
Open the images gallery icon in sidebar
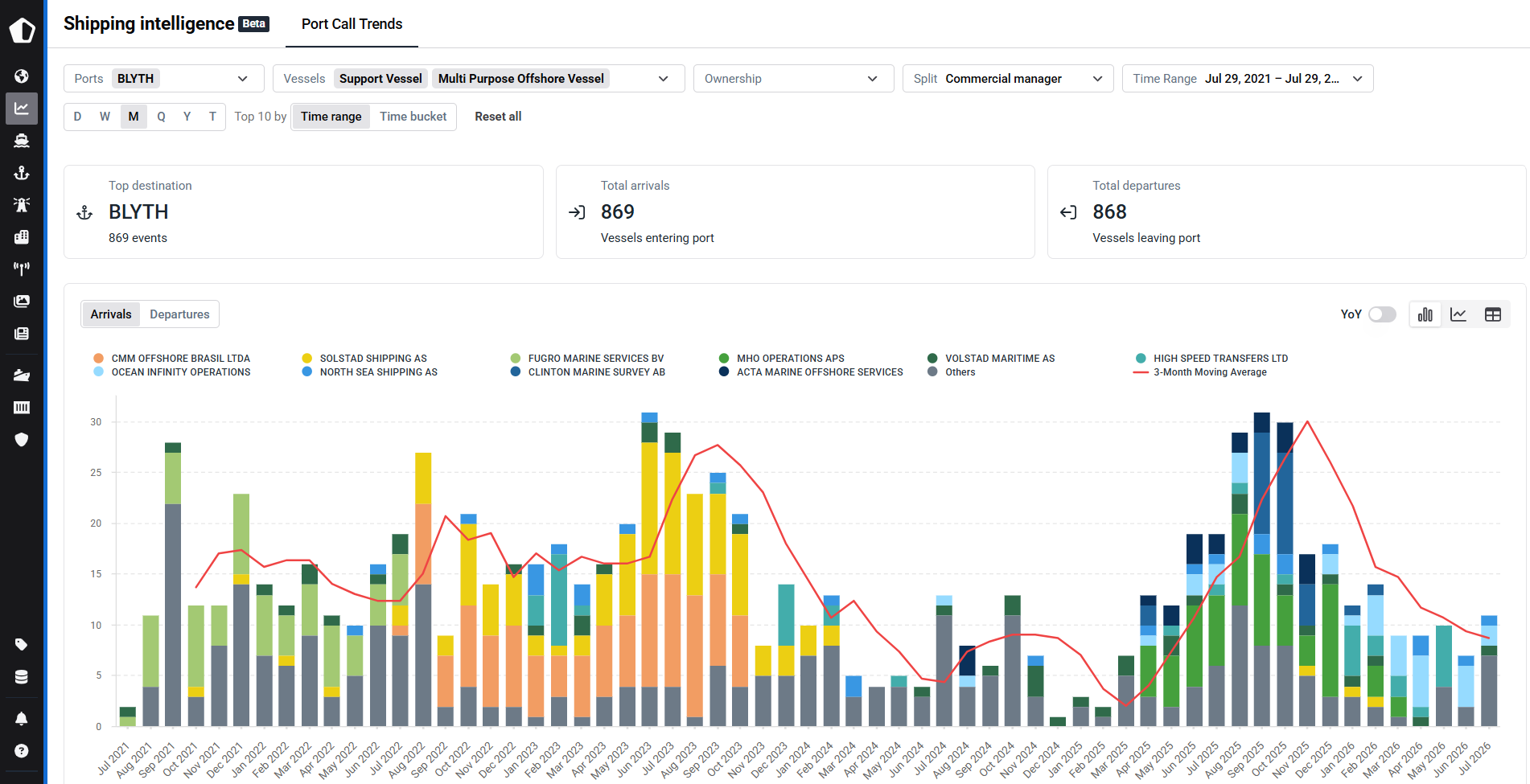(x=22, y=301)
